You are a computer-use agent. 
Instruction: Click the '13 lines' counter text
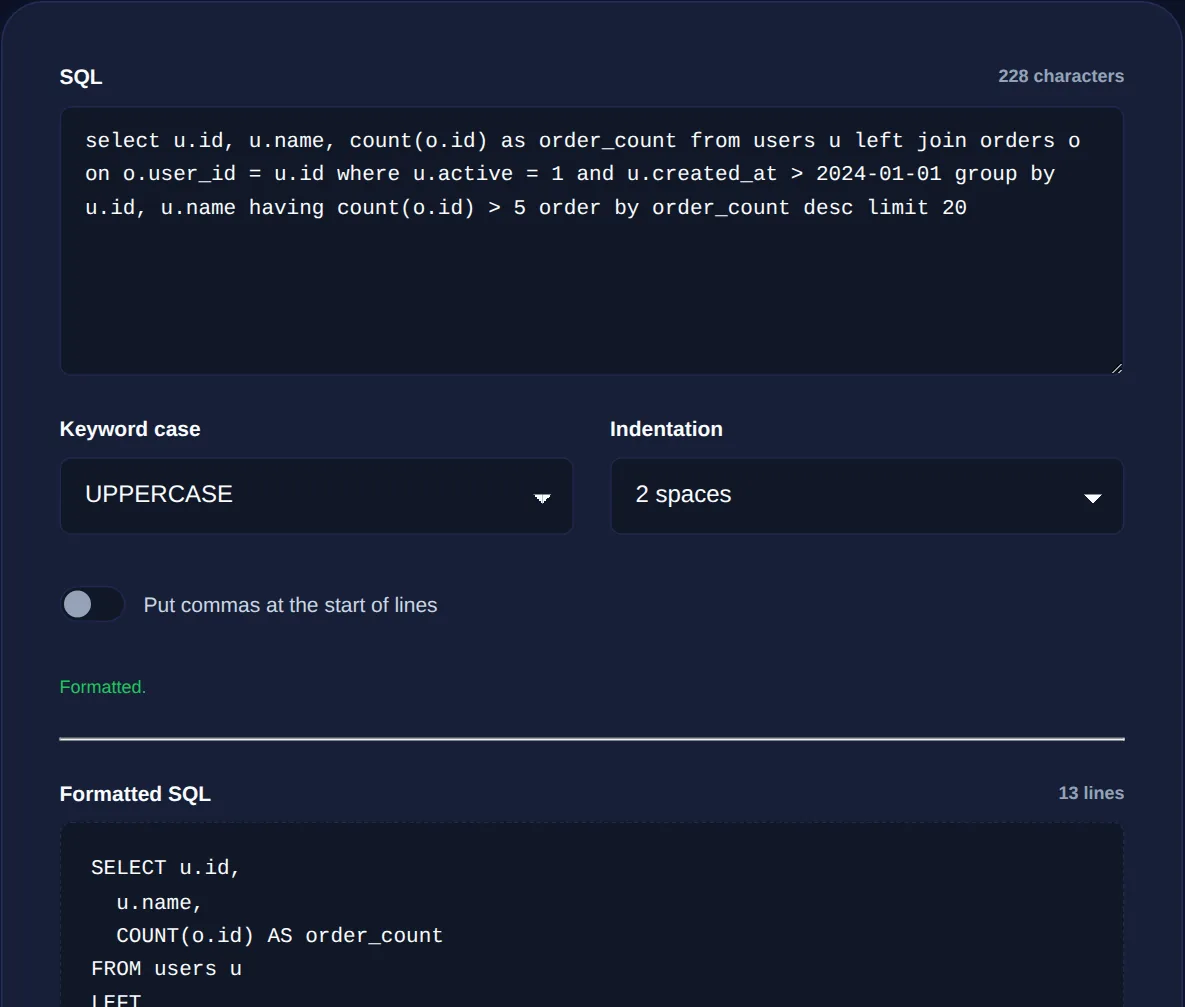click(1091, 793)
